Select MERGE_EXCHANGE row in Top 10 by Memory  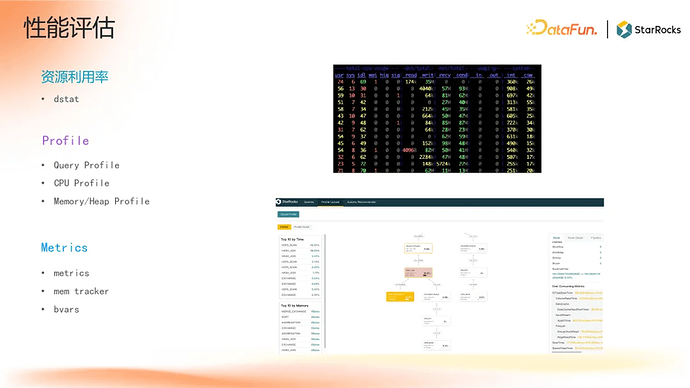(x=300, y=311)
